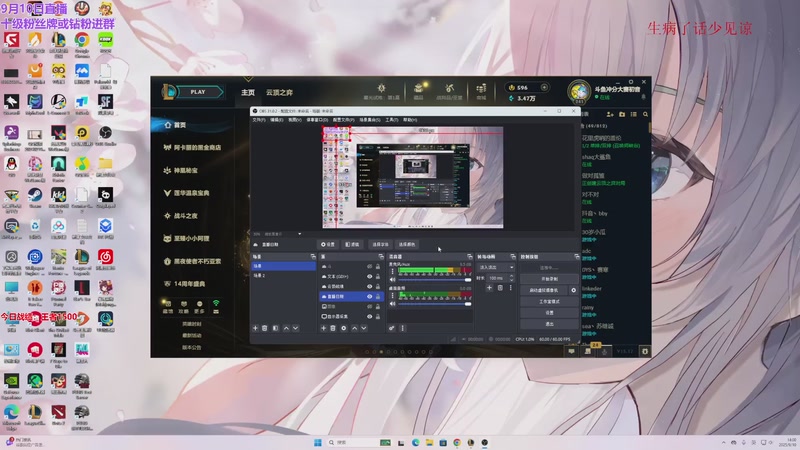Open OBS 编辑(E) menu
The height and width of the screenshot is (450, 800).
[277, 120]
